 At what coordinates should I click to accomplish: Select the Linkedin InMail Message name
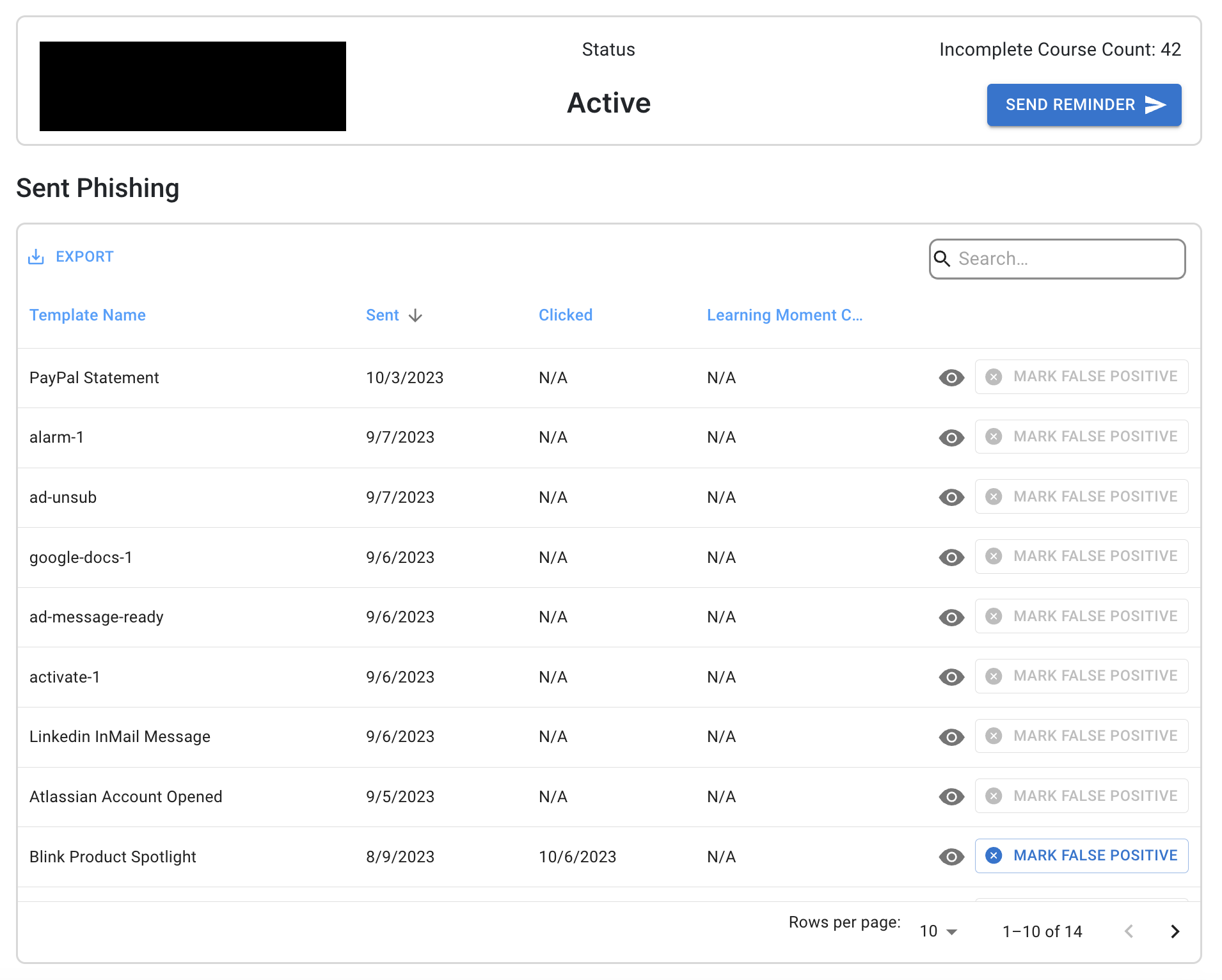click(120, 737)
